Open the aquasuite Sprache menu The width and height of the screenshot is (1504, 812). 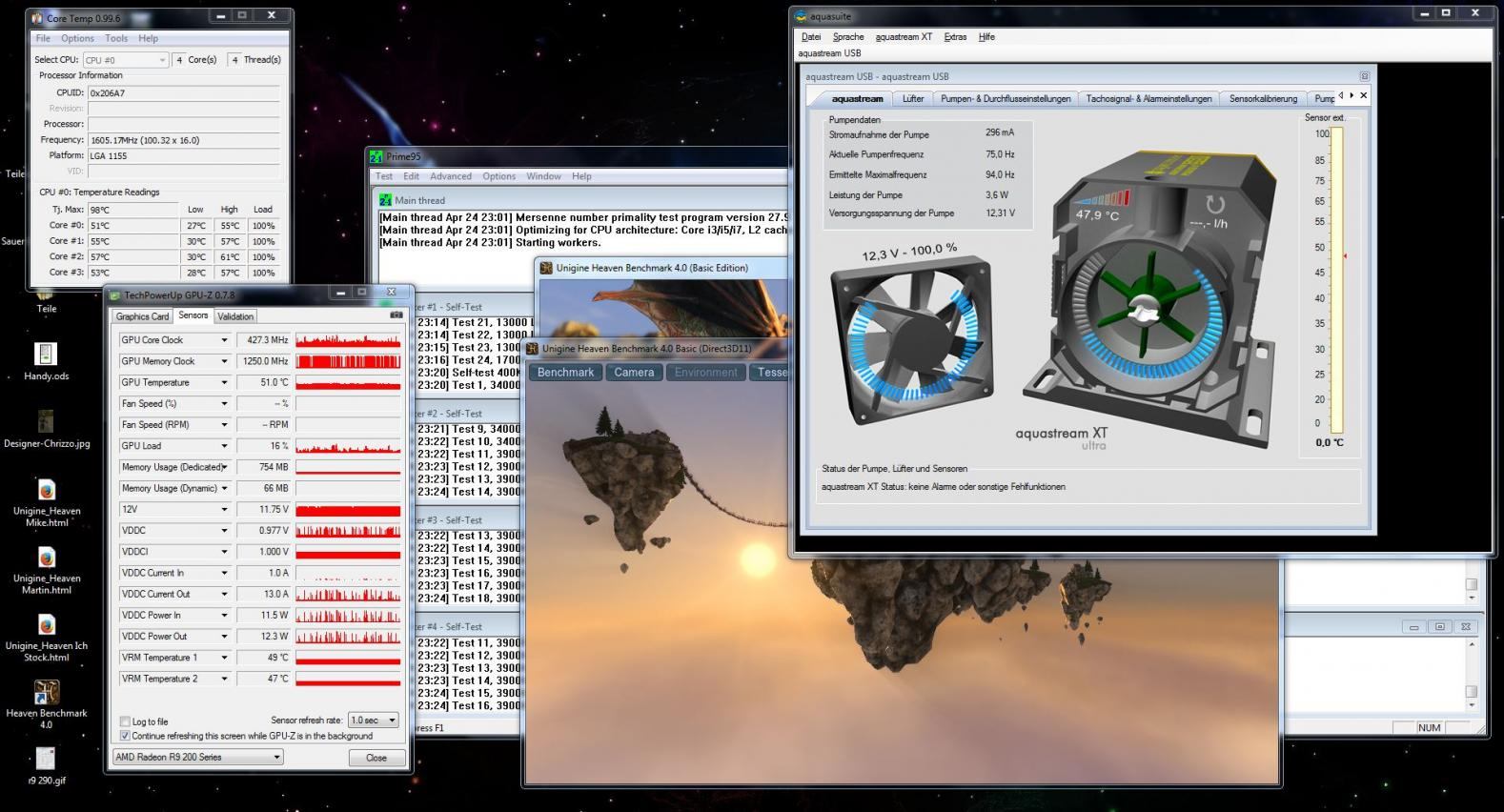(848, 37)
